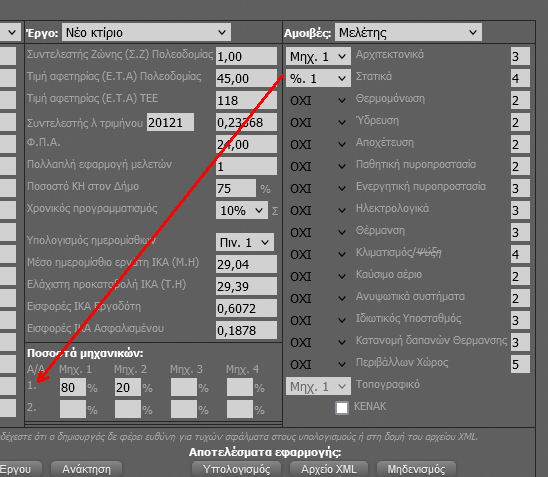This screenshot has width=548, height=477.
Task: Click the Ανάκτηση button
Action: pyautogui.click(x=86, y=469)
